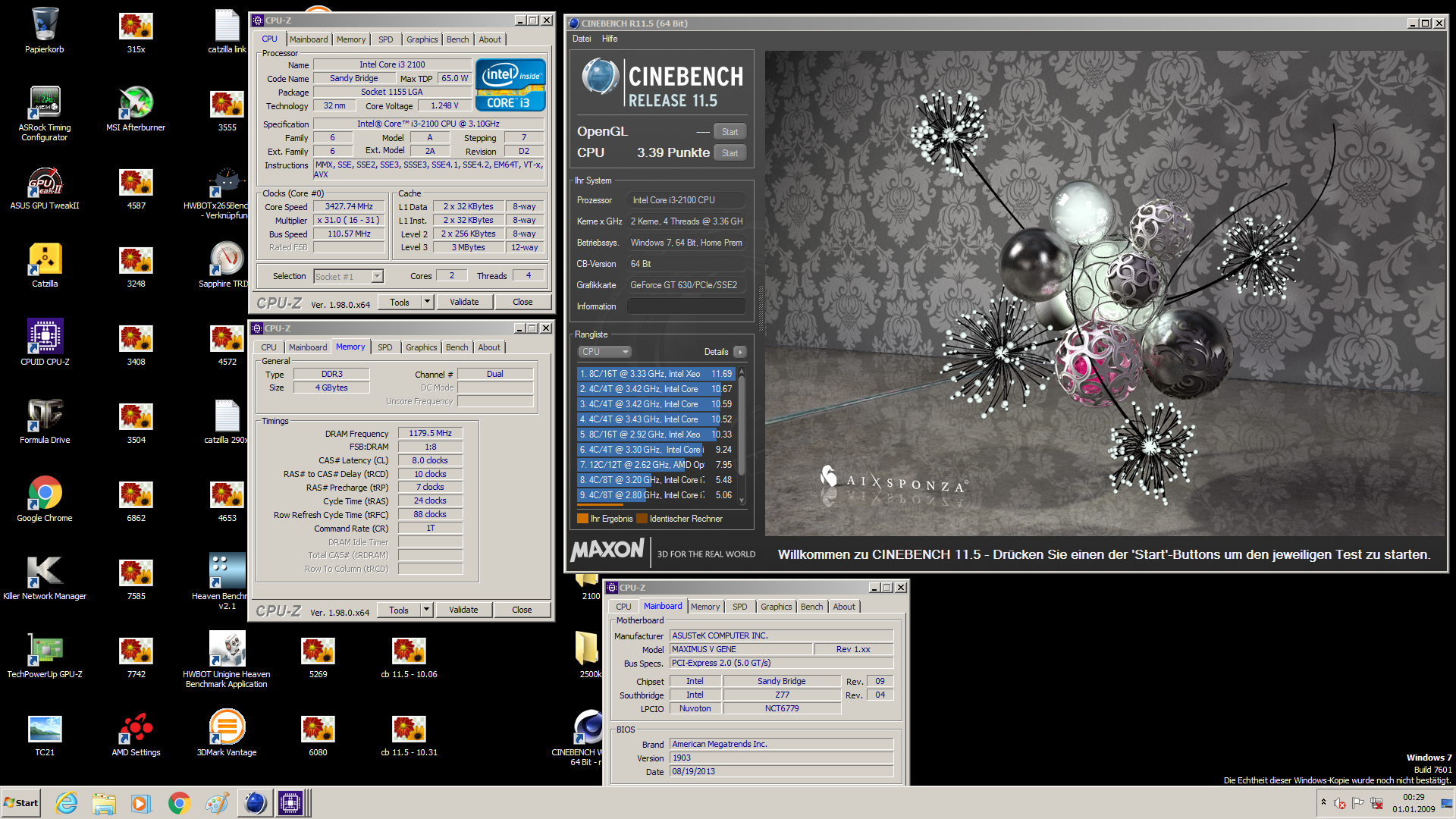Select Graphics tab in Mainboard CPU-Z window
This screenshot has width=1456, height=819.
coord(777,607)
